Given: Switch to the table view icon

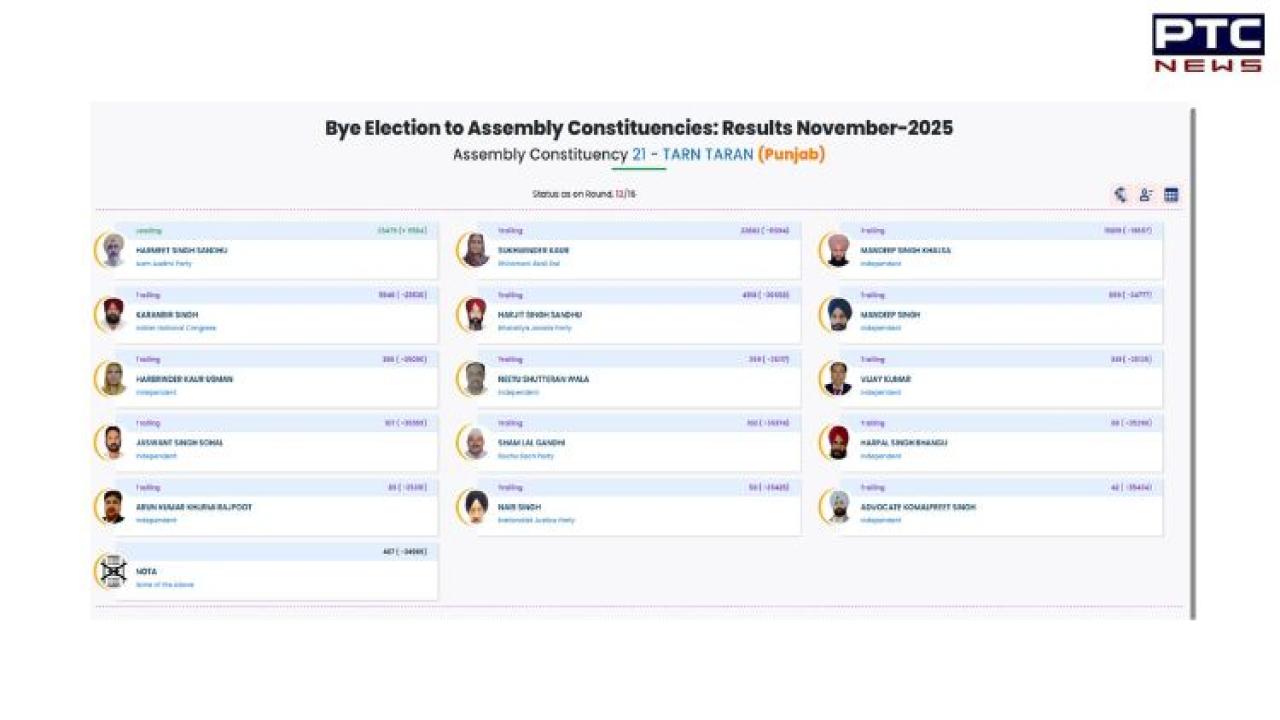Looking at the screenshot, I should click(x=1171, y=195).
